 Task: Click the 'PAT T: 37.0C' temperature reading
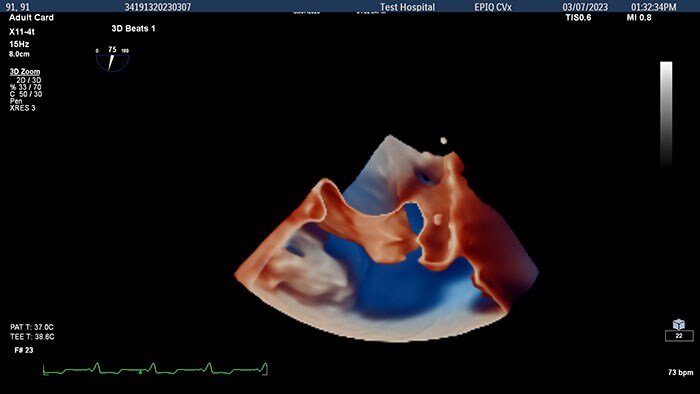[x=32, y=327]
